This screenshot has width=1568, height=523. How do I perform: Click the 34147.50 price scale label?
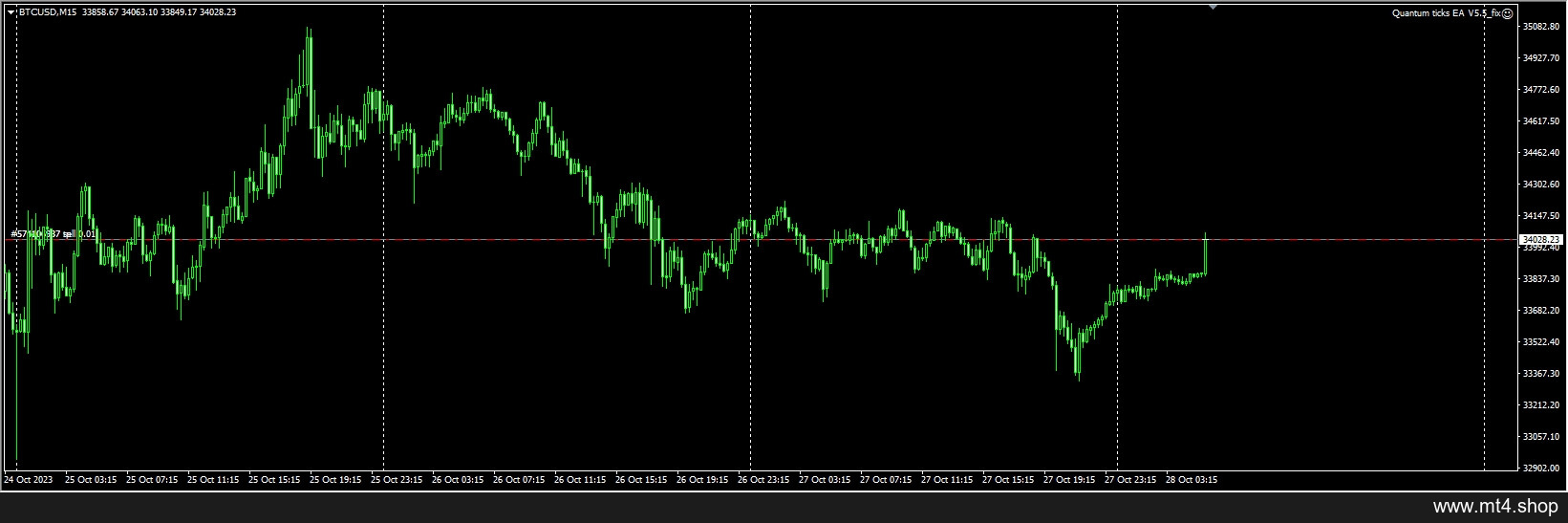pos(1541,216)
